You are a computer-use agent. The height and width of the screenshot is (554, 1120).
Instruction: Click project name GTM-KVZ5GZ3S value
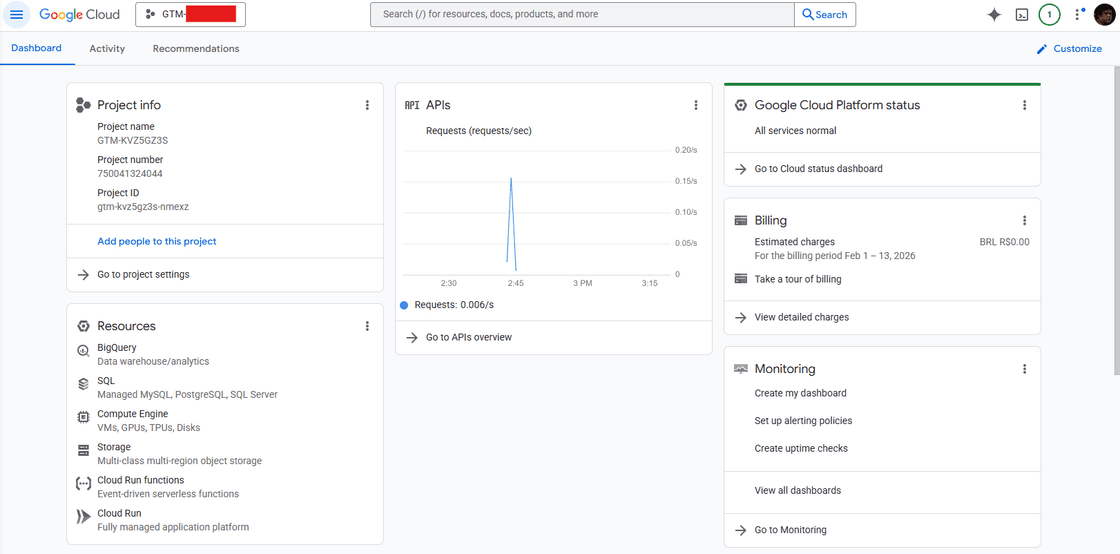click(x=133, y=141)
